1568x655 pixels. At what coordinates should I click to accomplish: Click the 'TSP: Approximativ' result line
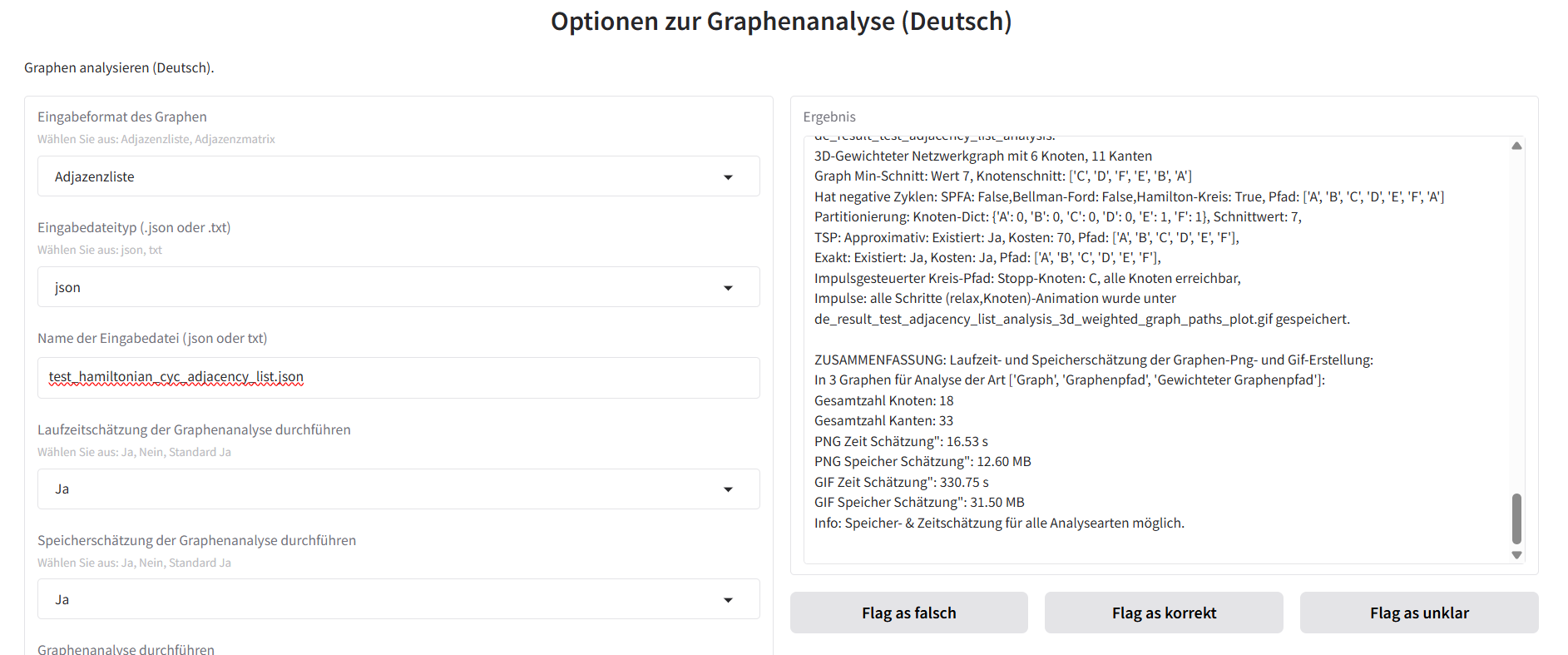(1026, 237)
